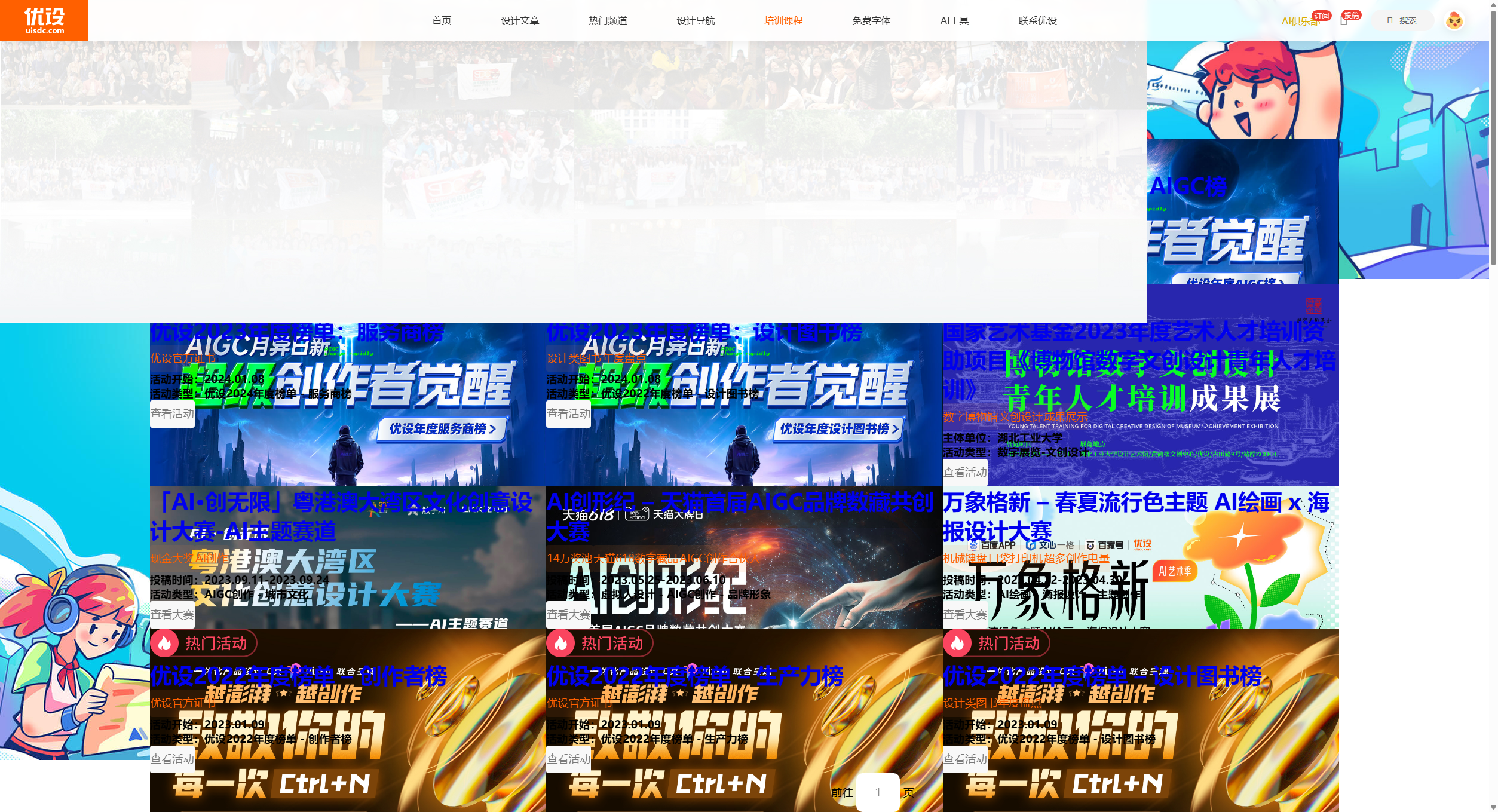Click the 订阅 red badge
The height and width of the screenshot is (812, 1498).
tap(1321, 16)
